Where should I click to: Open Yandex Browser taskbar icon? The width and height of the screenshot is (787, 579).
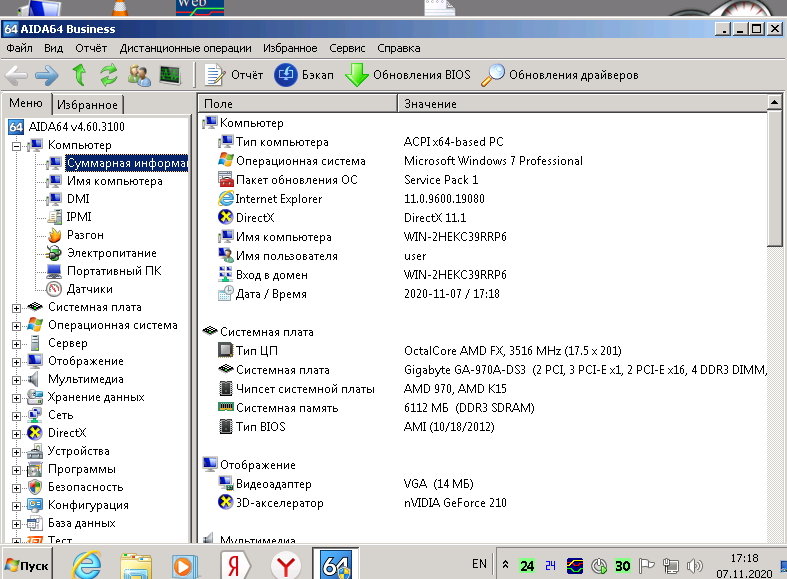point(286,566)
